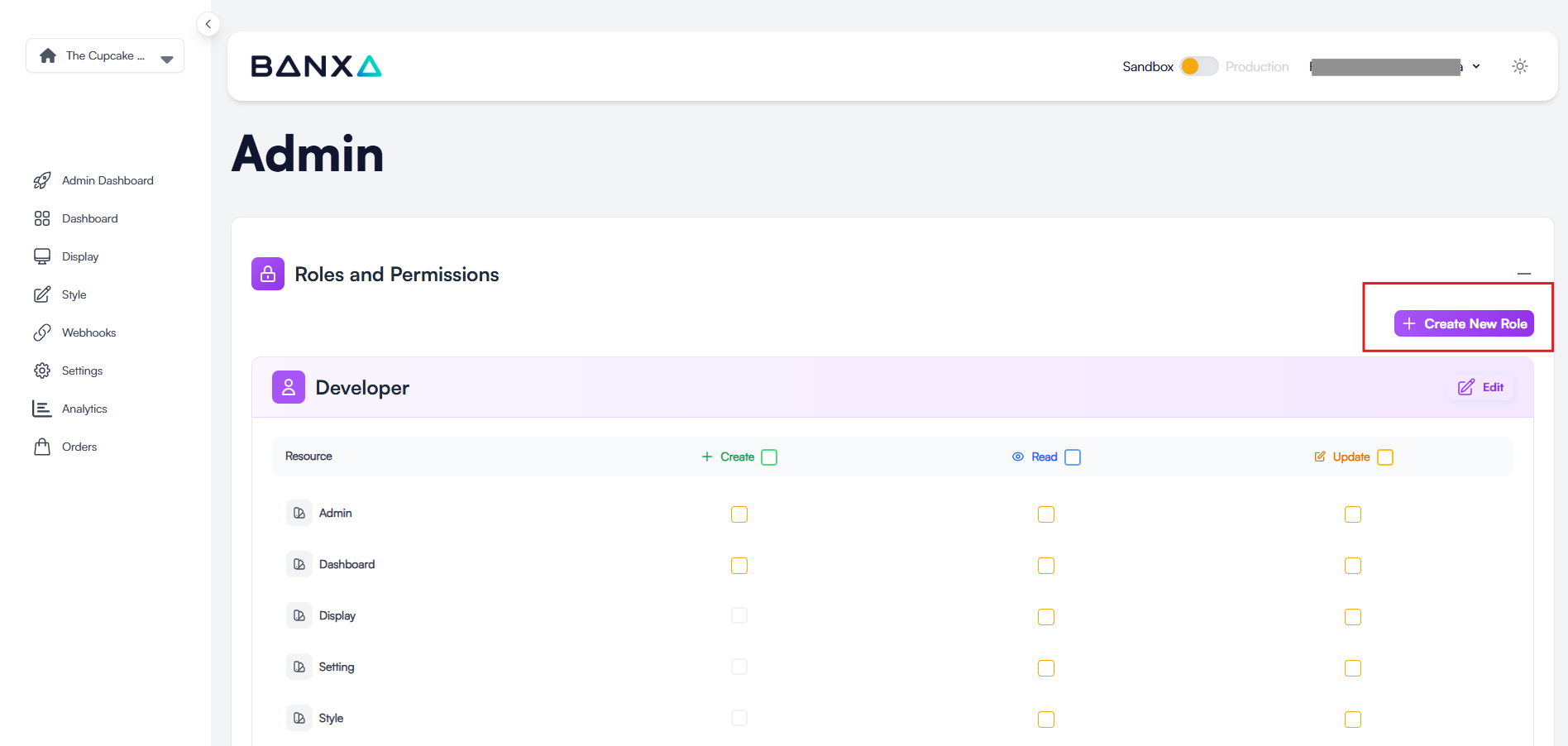Enable Update permission for Display
The image size is (1568, 746).
pos(1353,617)
